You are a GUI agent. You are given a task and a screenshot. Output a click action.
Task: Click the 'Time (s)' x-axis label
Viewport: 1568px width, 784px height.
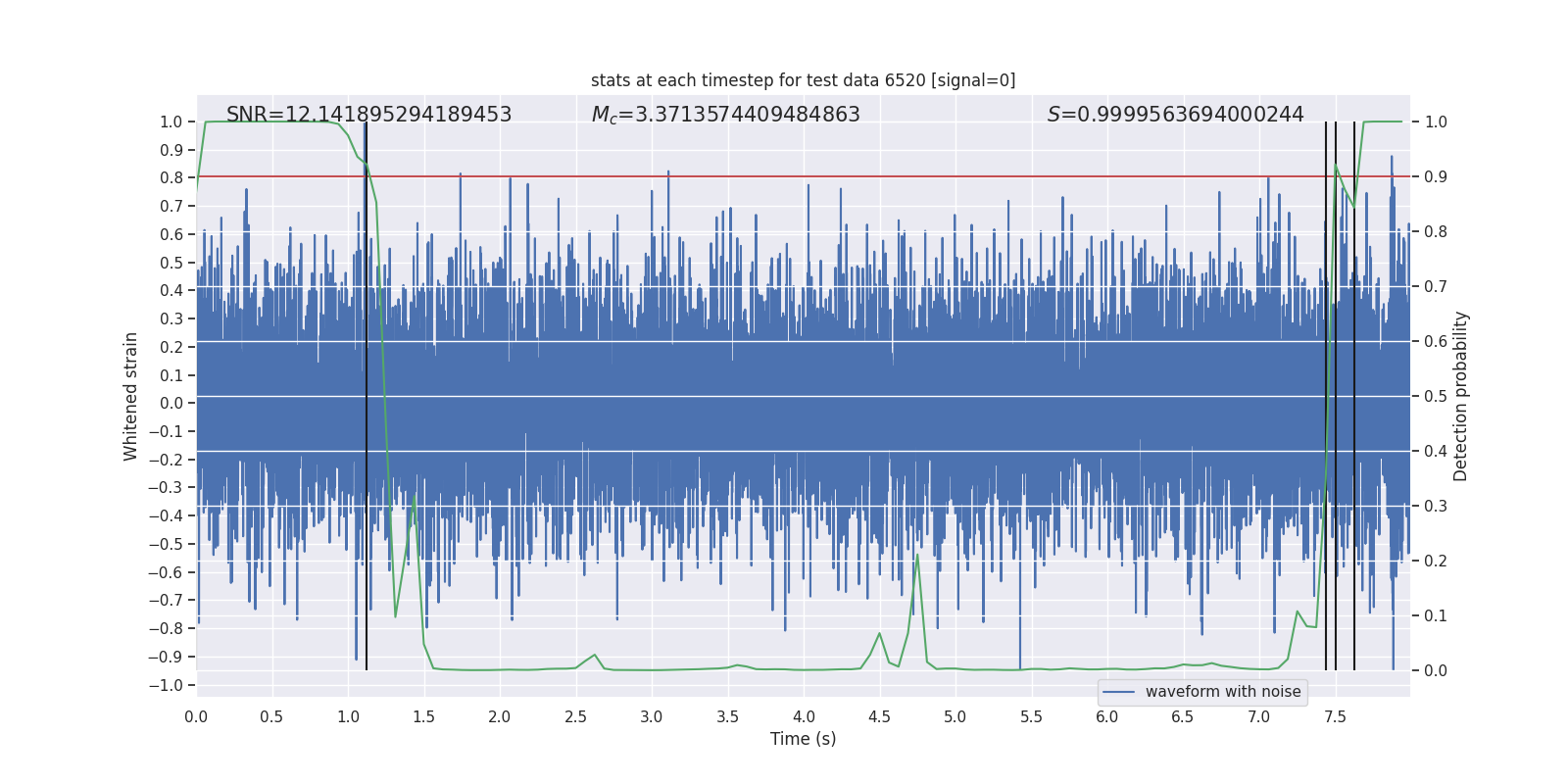click(x=803, y=739)
